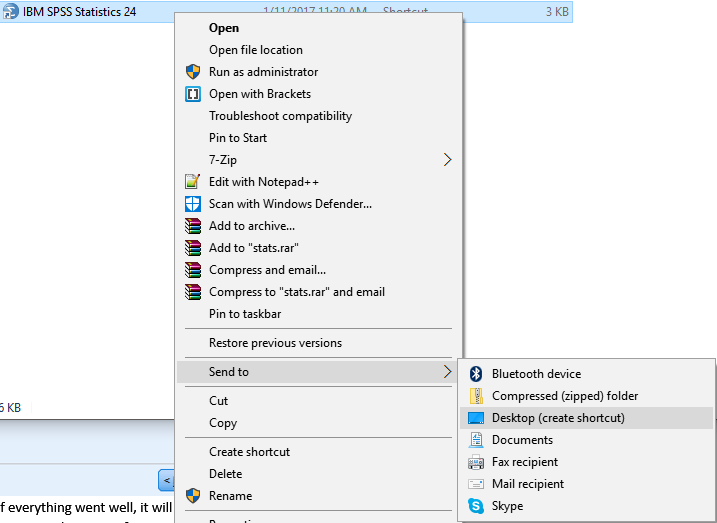Image resolution: width=717 pixels, height=523 pixels.
Task: Choose Open from the context menu
Action: click(318, 28)
